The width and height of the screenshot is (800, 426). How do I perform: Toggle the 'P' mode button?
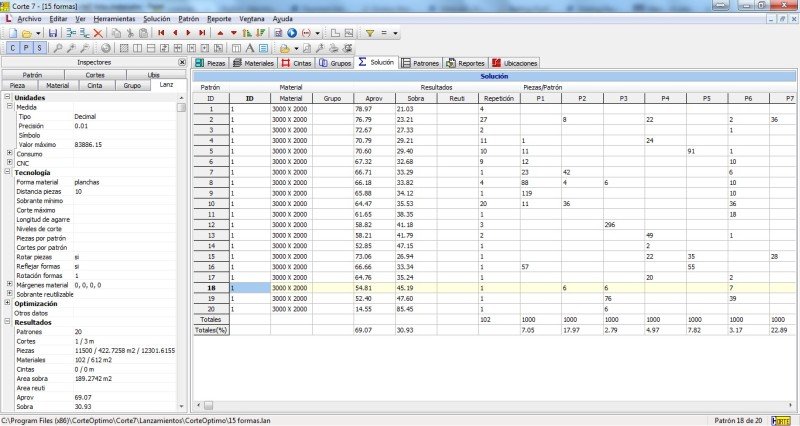click(25, 48)
